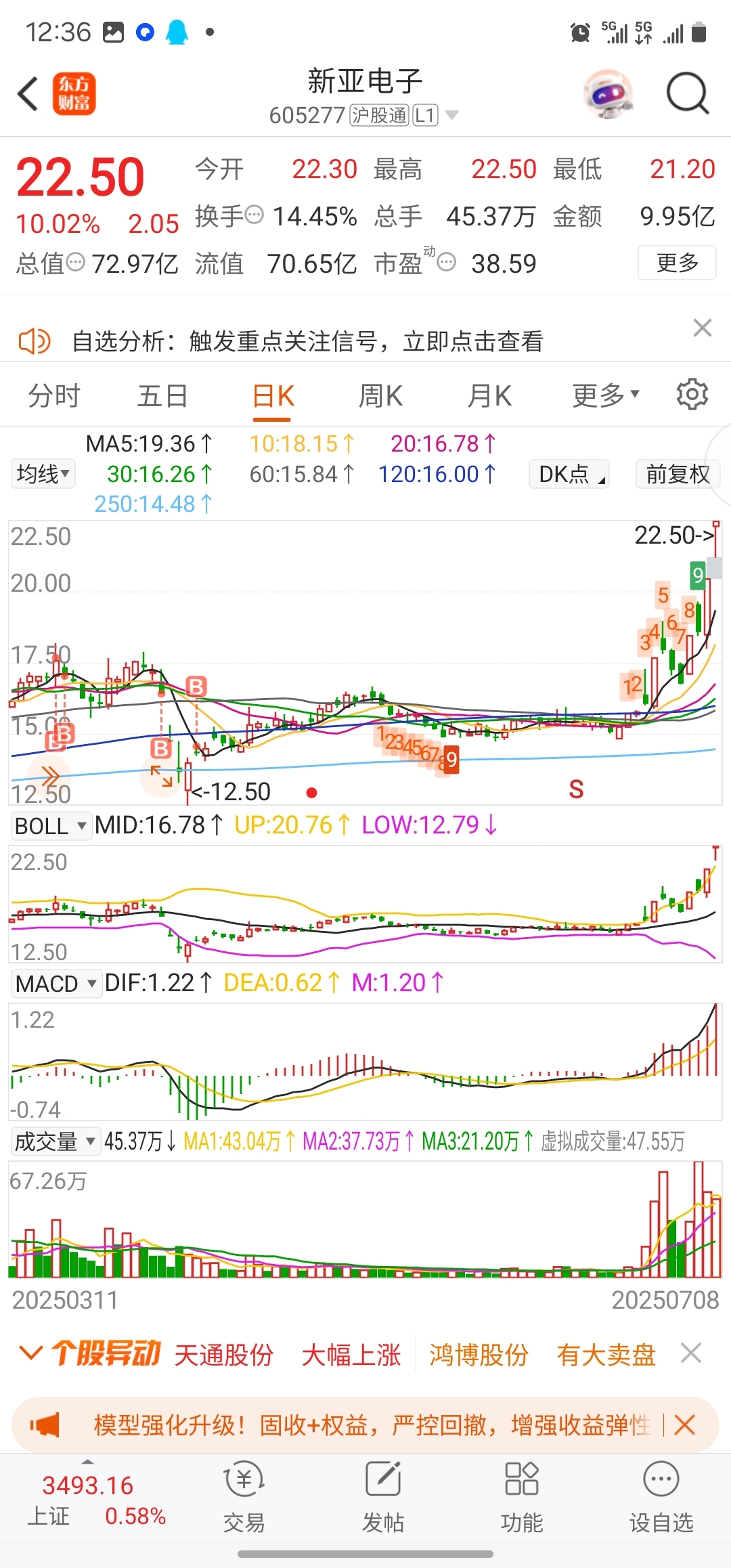Tap the double-chevron expand chart icon

pos(49,775)
